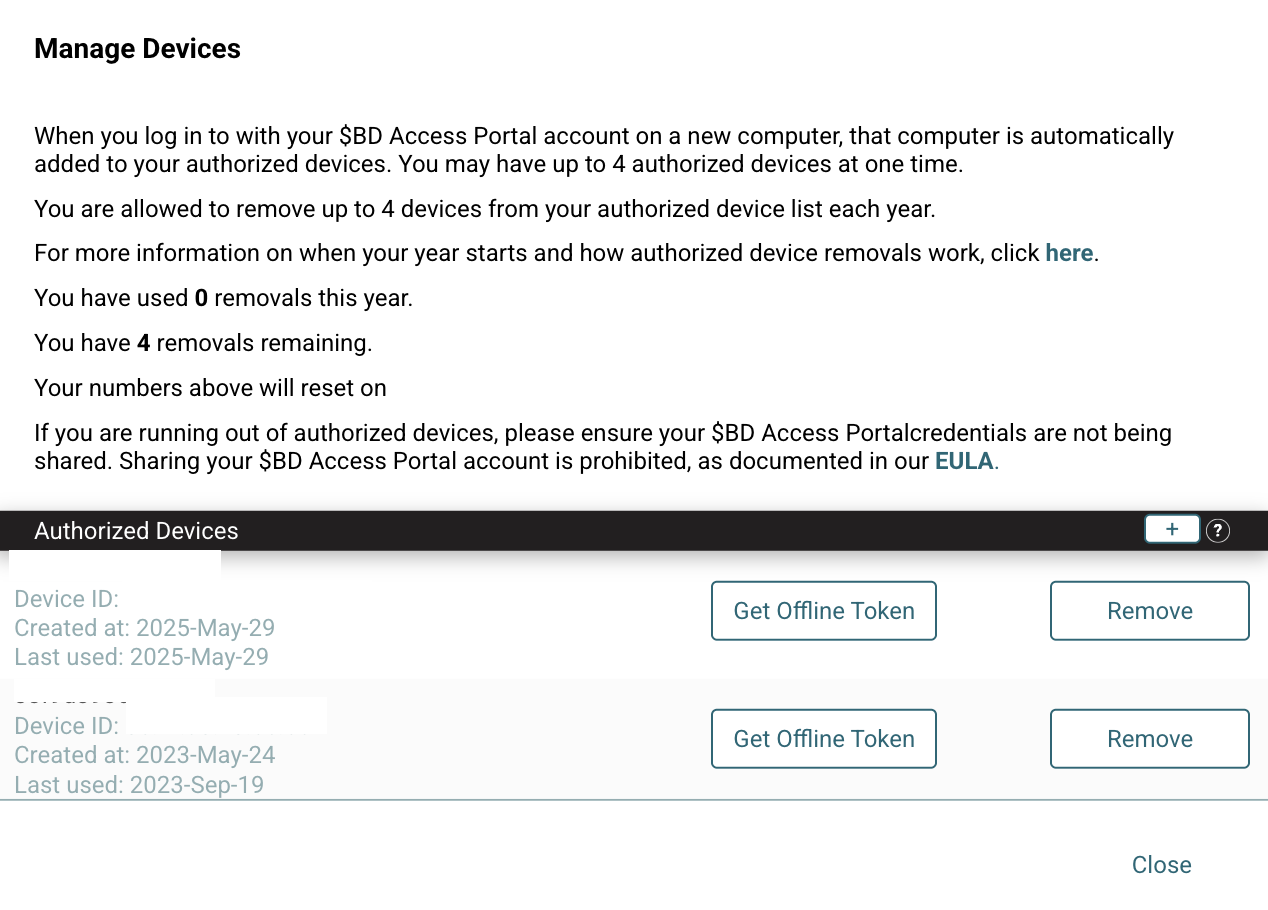Open the "here" link about device removals
Screen dimensions: 1268x910
coord(1068,253)
